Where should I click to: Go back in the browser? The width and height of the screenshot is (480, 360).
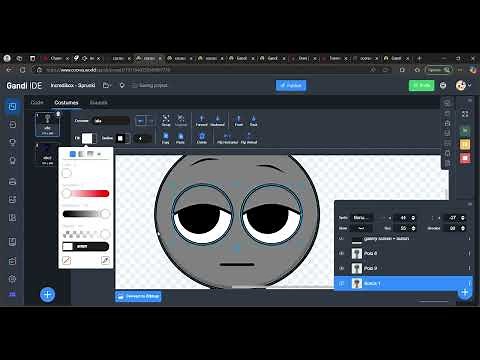[x=9, y=70]
